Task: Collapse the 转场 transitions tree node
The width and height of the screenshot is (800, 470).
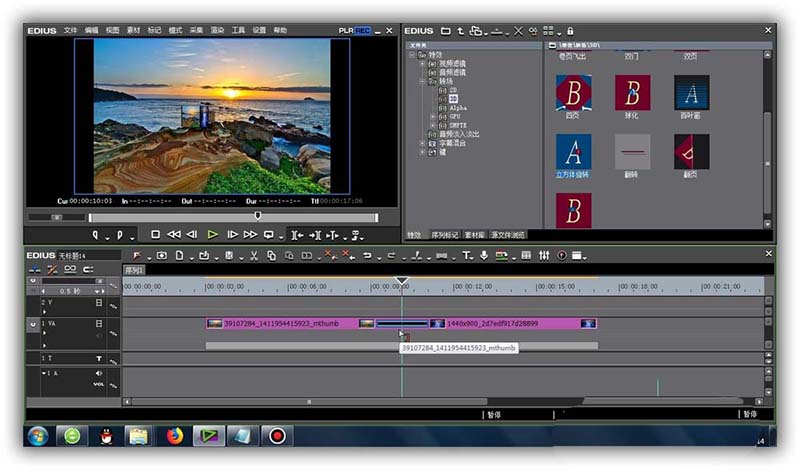Action: click(422, 81)
